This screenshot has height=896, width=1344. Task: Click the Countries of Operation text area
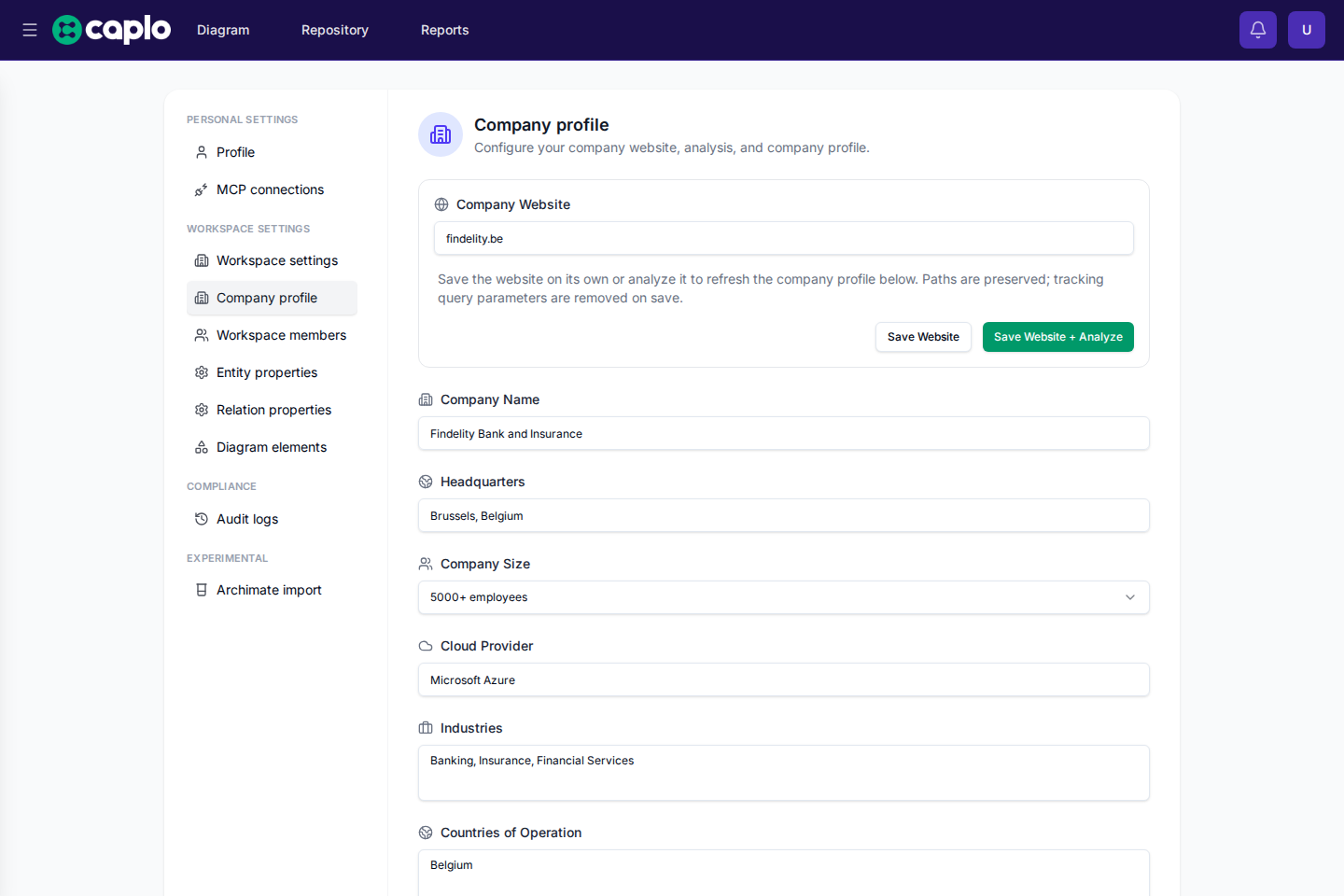click(x=784, y=873)
